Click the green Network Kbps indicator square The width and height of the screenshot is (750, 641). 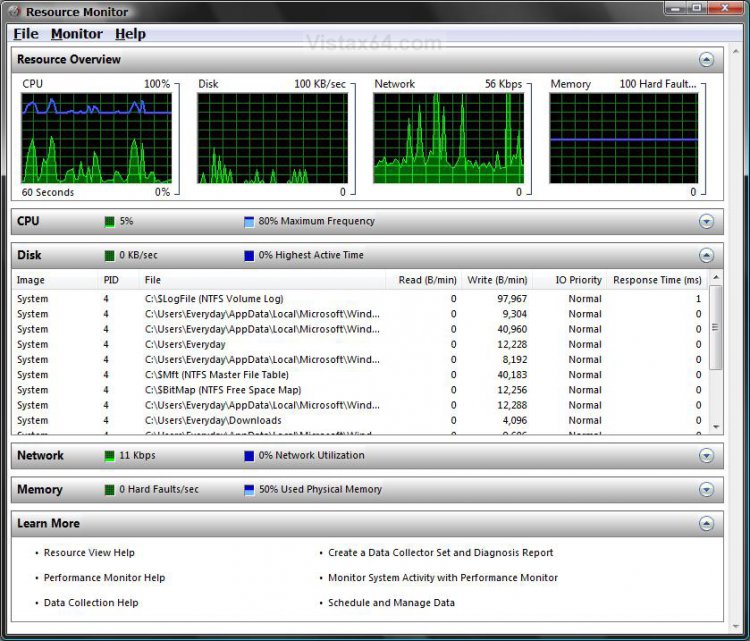click(110, 456)
